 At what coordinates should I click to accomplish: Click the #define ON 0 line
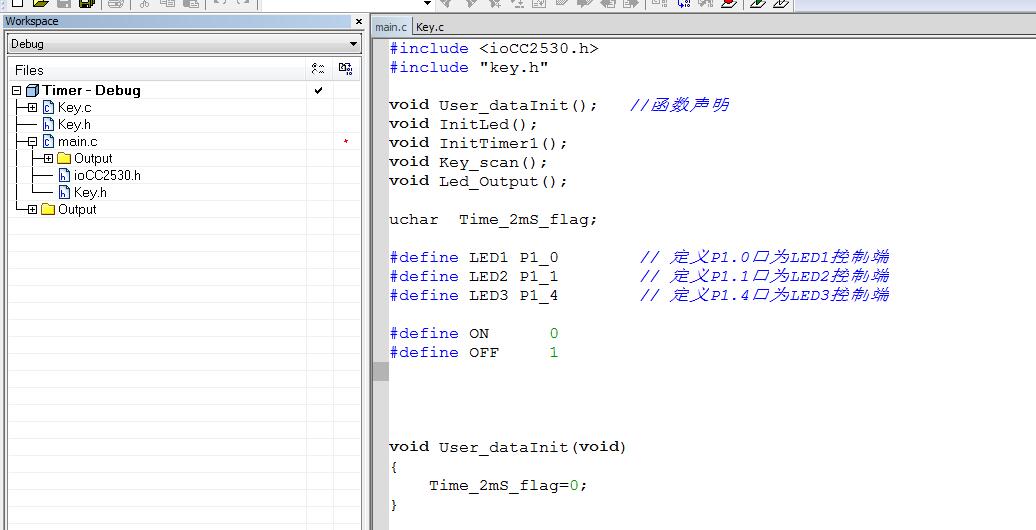474,333
